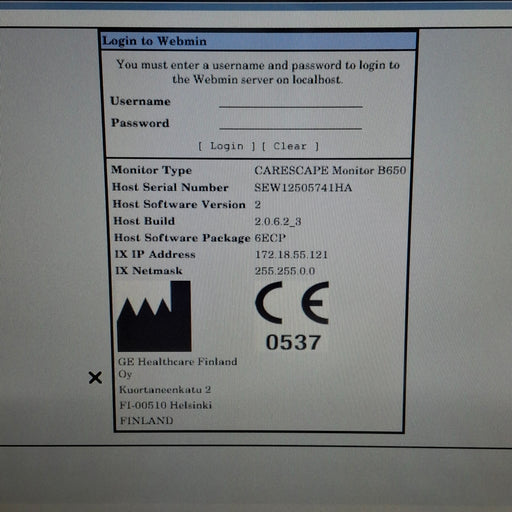
Task: Select the IX Netmask value '255.255.0.0'
Action: click(x=285, y=271)
